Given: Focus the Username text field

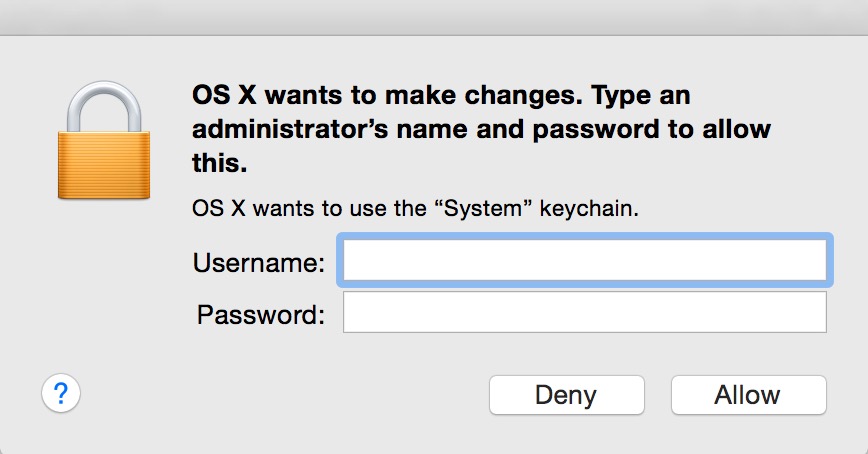Looking at the screenshot, I should [585, 260].
